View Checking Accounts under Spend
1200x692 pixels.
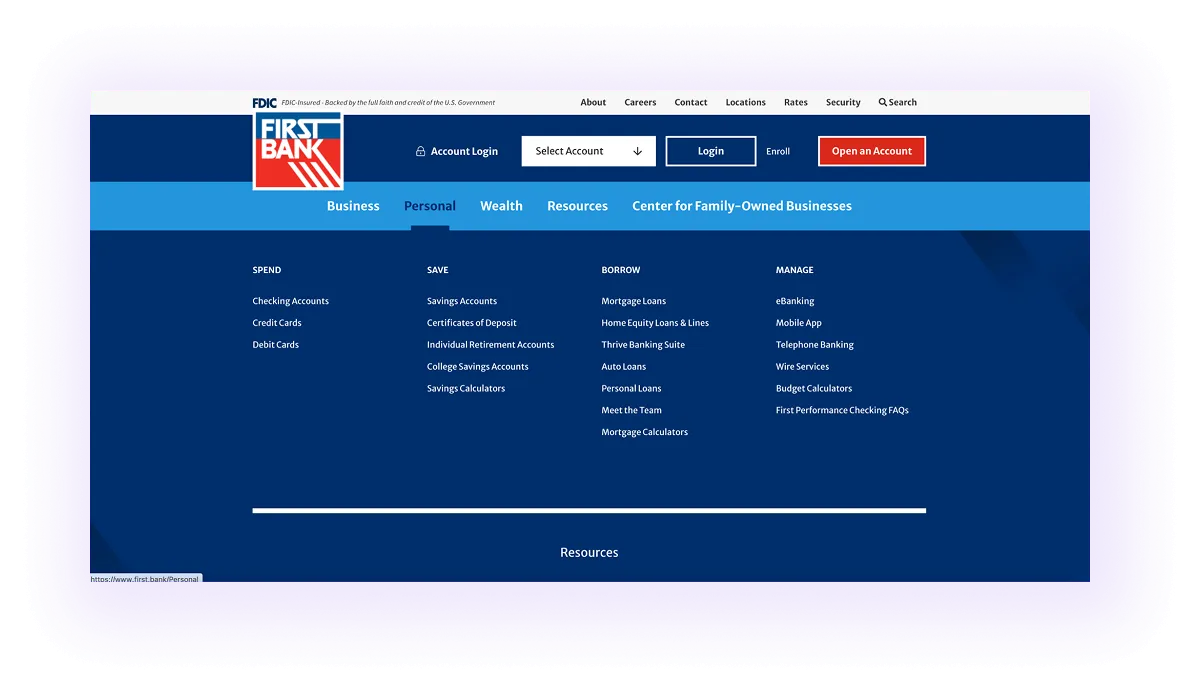(x=290, y=300)
